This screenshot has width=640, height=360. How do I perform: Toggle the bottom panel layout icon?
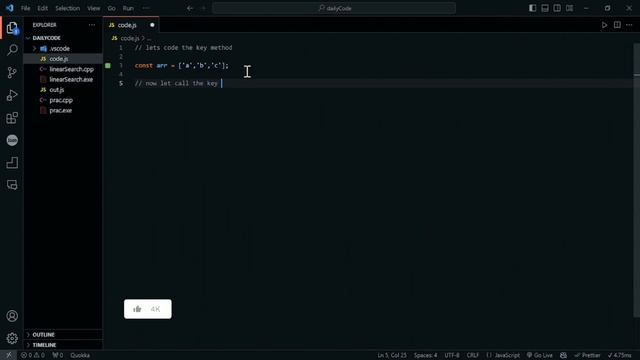(x=545, y=8)
